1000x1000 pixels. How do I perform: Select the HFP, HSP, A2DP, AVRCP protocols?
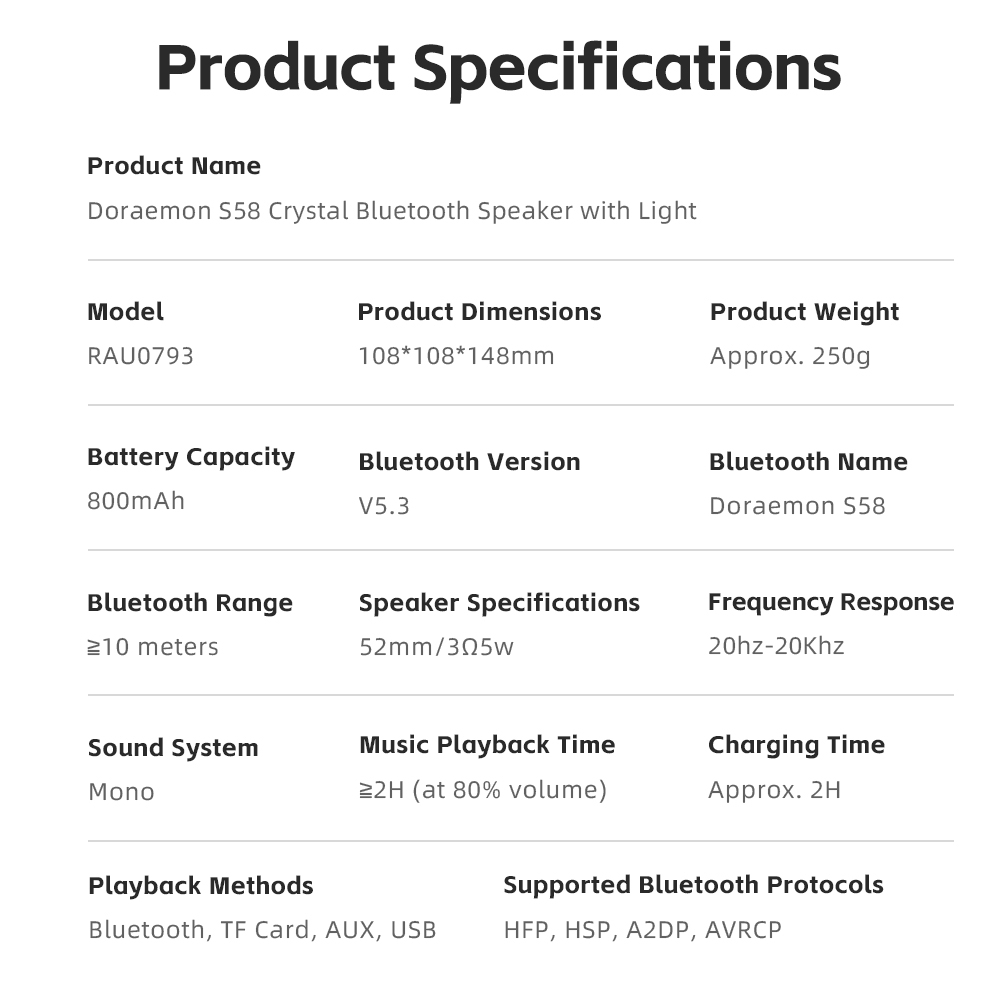tap(642, 930)
